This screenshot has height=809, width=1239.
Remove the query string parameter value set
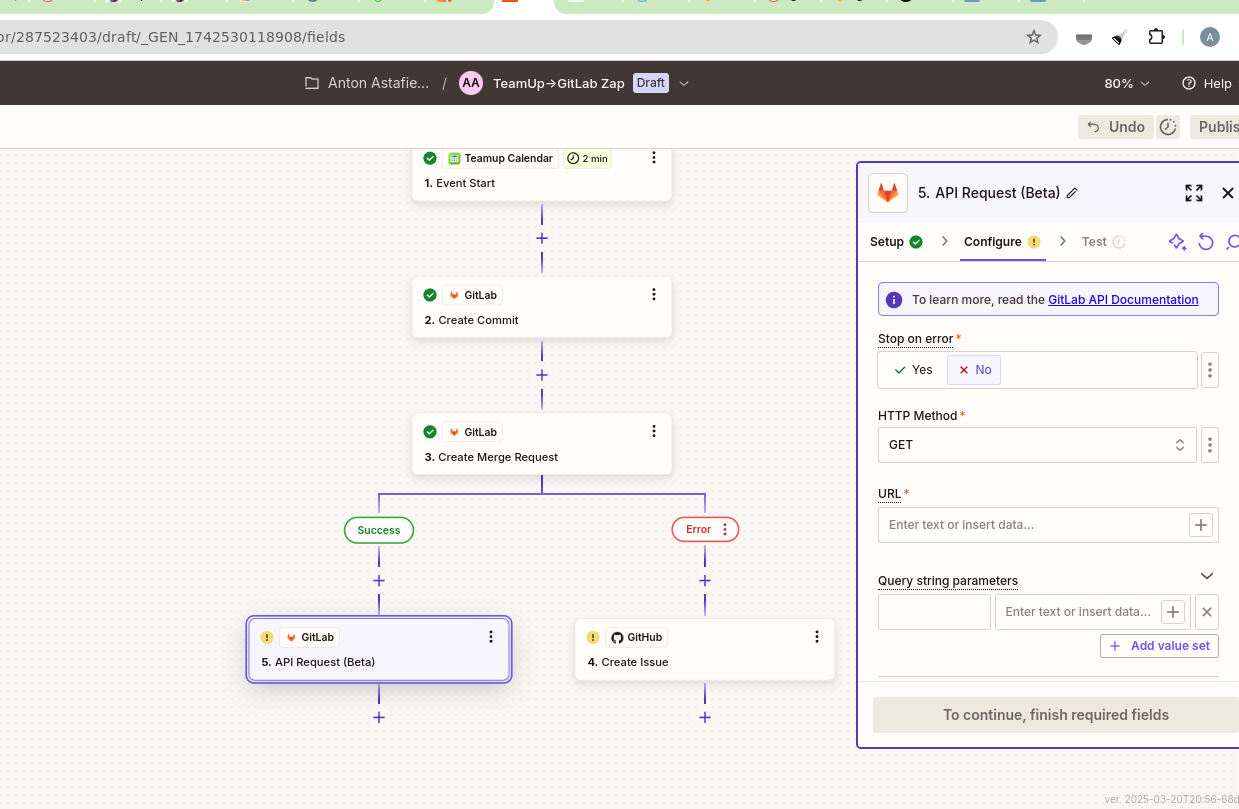coord(1207,612)
